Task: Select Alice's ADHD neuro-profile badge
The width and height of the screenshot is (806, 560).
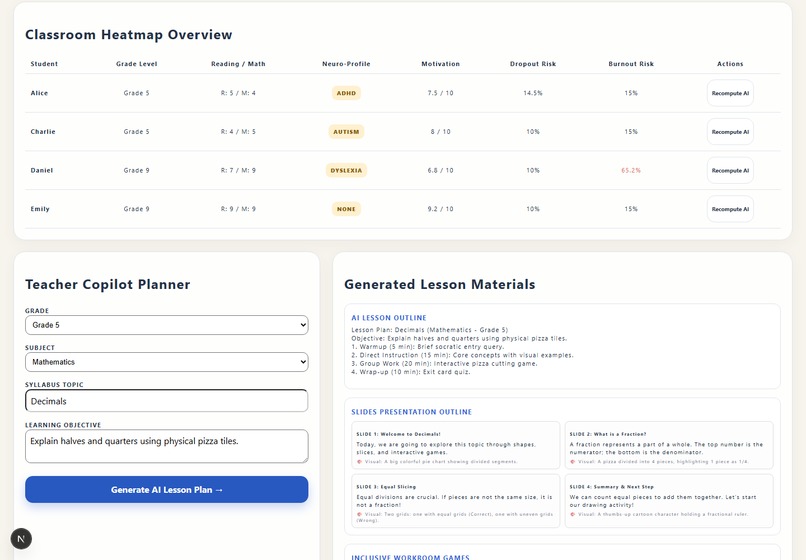Action: pos(346,93)
